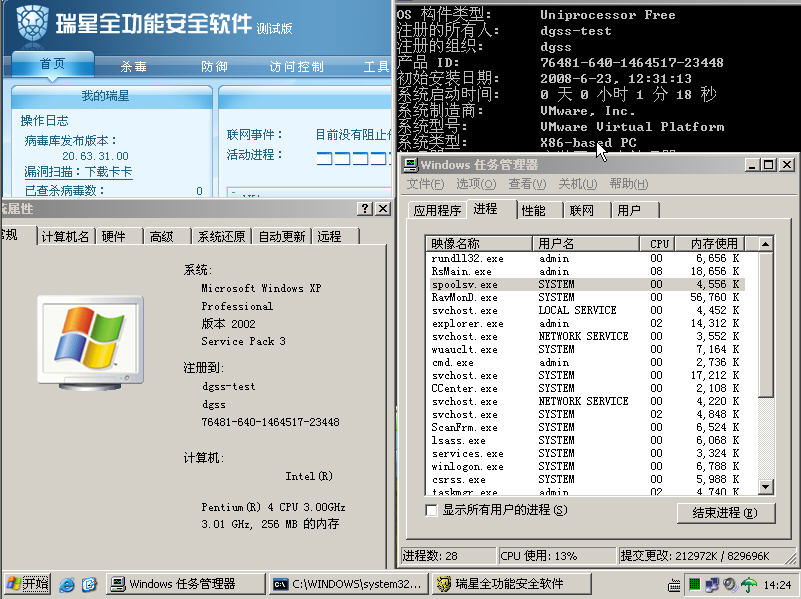The height and width of the screenshot is (599, 801).
Task: Click the process list scrollbar thumb
Action: click(765, 324)
